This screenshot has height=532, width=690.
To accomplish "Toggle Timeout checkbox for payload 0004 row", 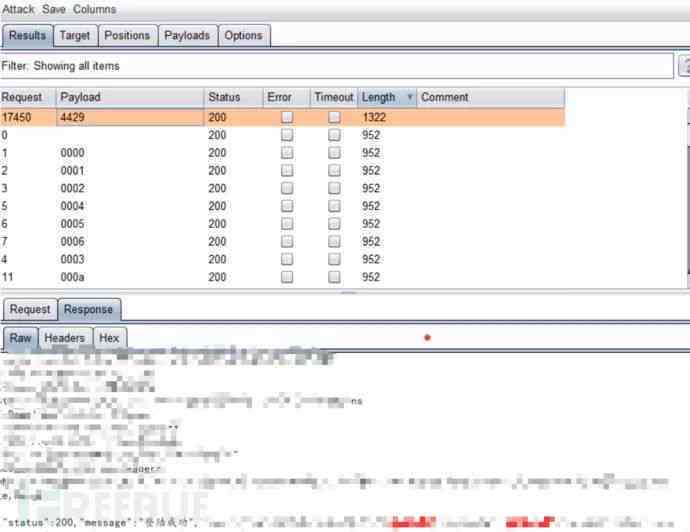I will coord(334,206).
